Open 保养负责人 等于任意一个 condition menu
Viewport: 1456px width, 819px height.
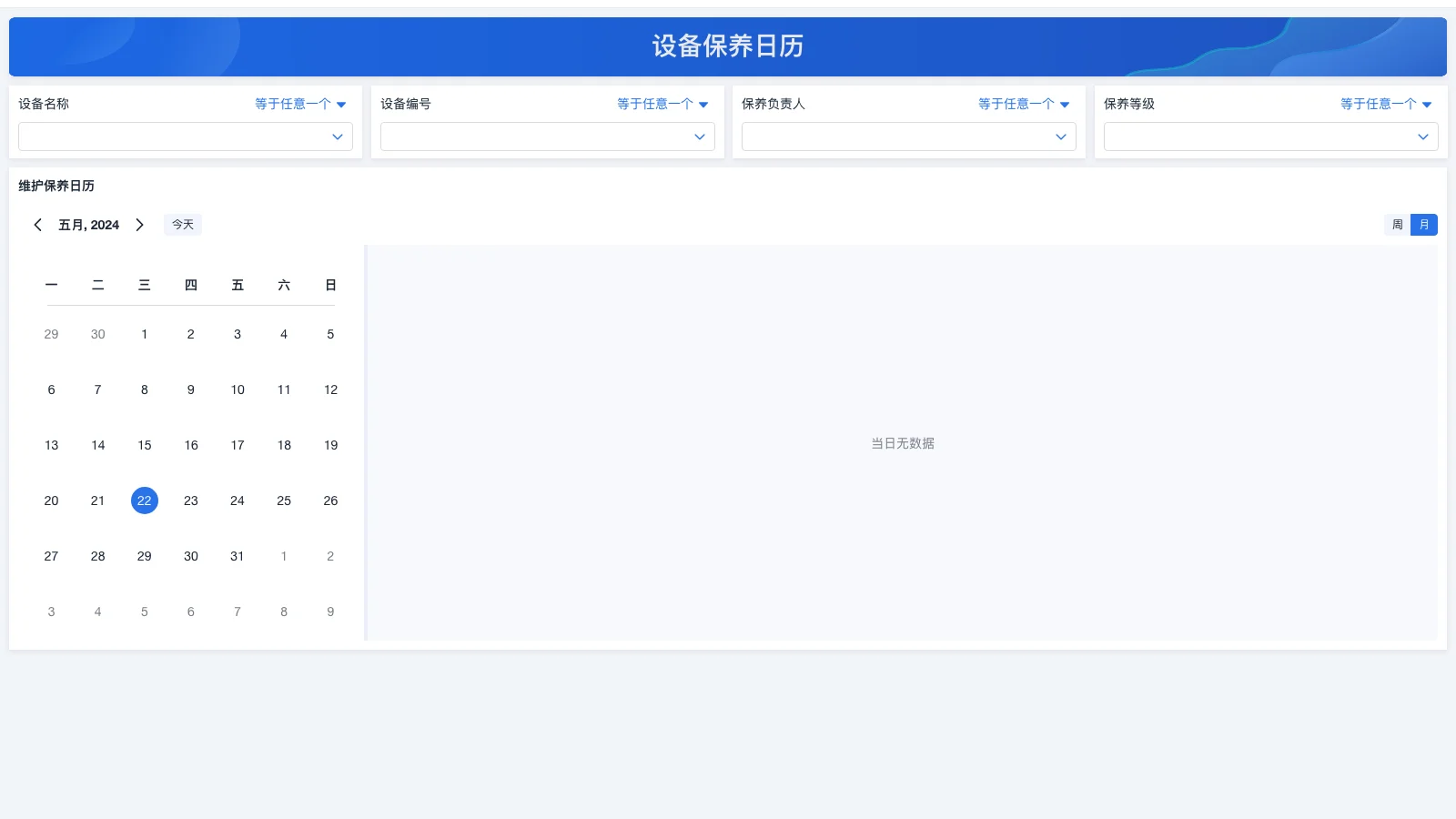pyautogui.click(x=1022, y=104)
